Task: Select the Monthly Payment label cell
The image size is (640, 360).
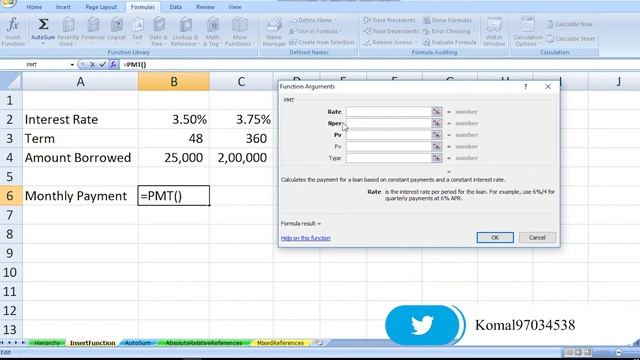Action: [80, 196]
